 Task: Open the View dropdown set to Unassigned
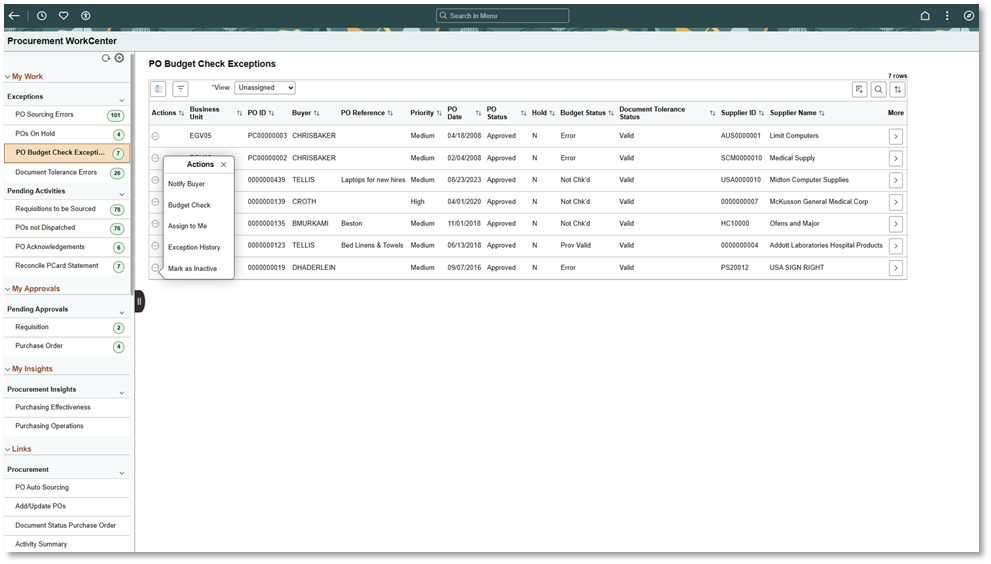point(265,88)
